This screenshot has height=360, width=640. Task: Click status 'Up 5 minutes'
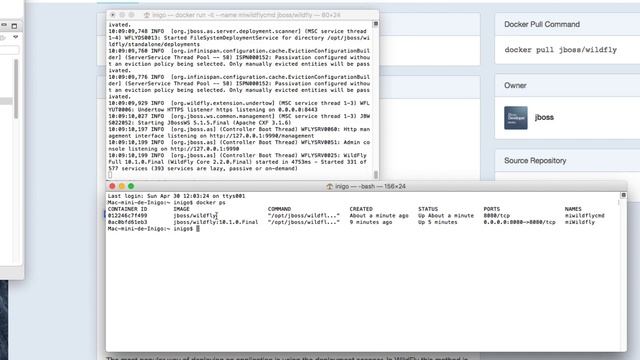pyautogui.click(x=438, y=222)
